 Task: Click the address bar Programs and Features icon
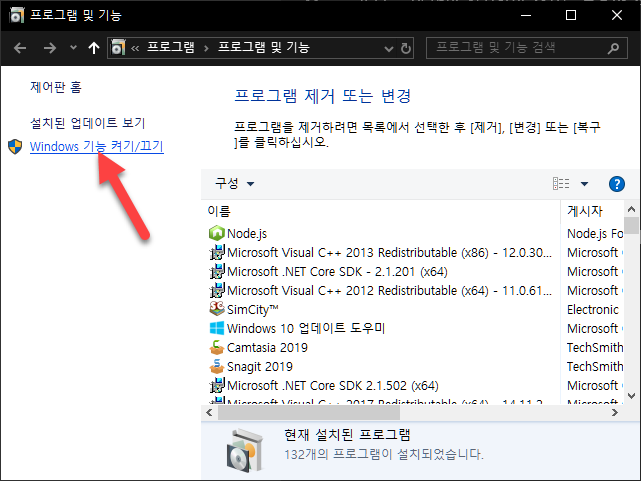tap(118, 47)
